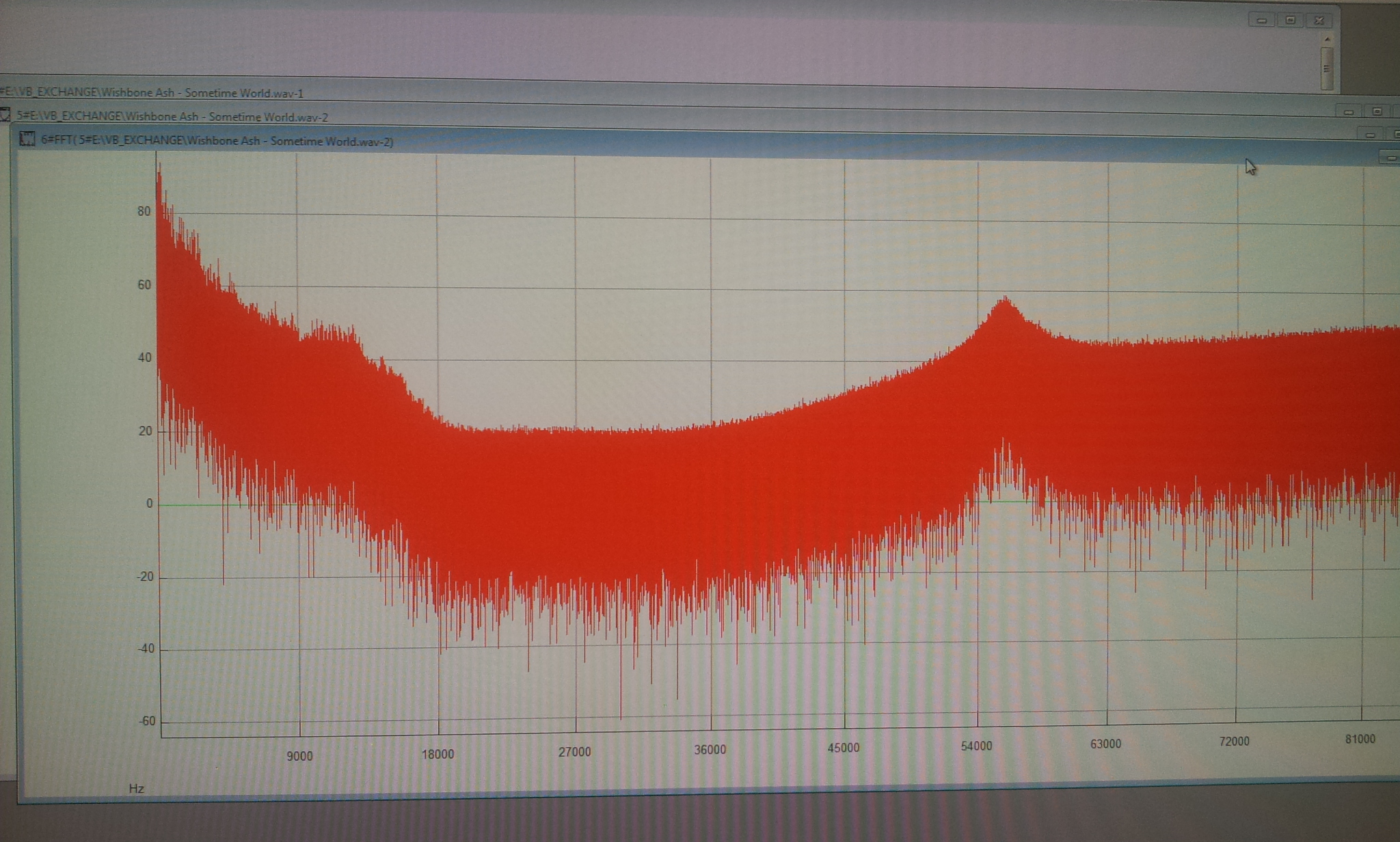This screenshot has width=1400, height=842.
Task: Minimize the Sometime World.wav-1 window
Action: point(1348,111)
